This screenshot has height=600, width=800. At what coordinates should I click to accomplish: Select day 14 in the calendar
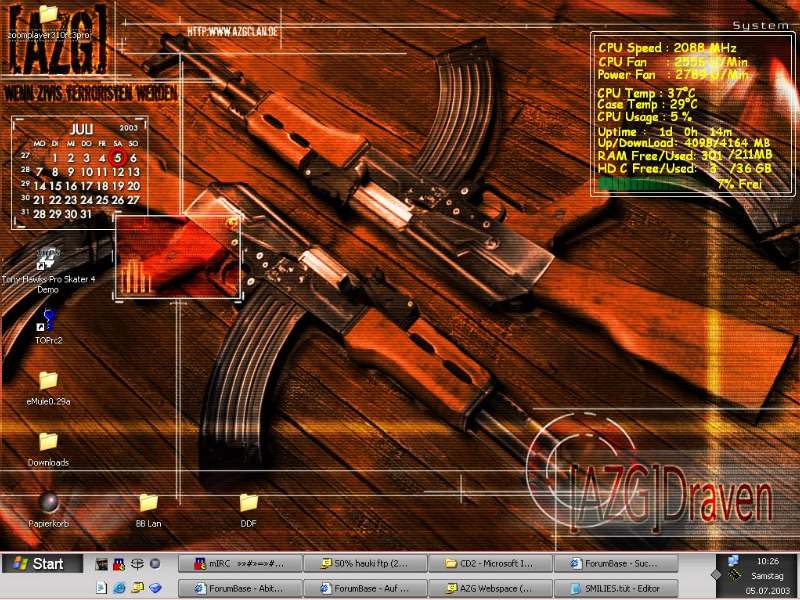(39, 186)
